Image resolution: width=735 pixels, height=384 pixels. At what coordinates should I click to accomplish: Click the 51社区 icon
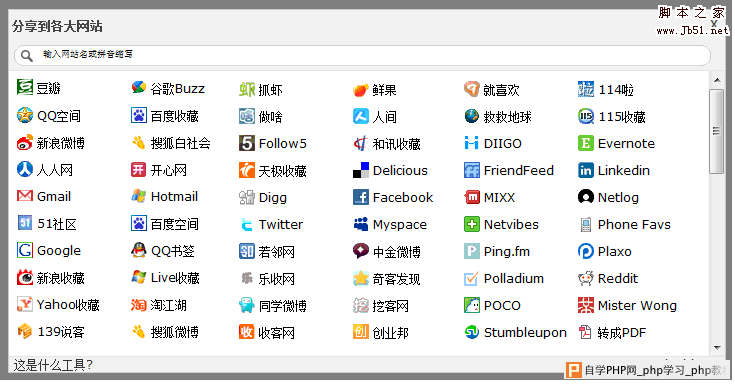coord(25,223)
